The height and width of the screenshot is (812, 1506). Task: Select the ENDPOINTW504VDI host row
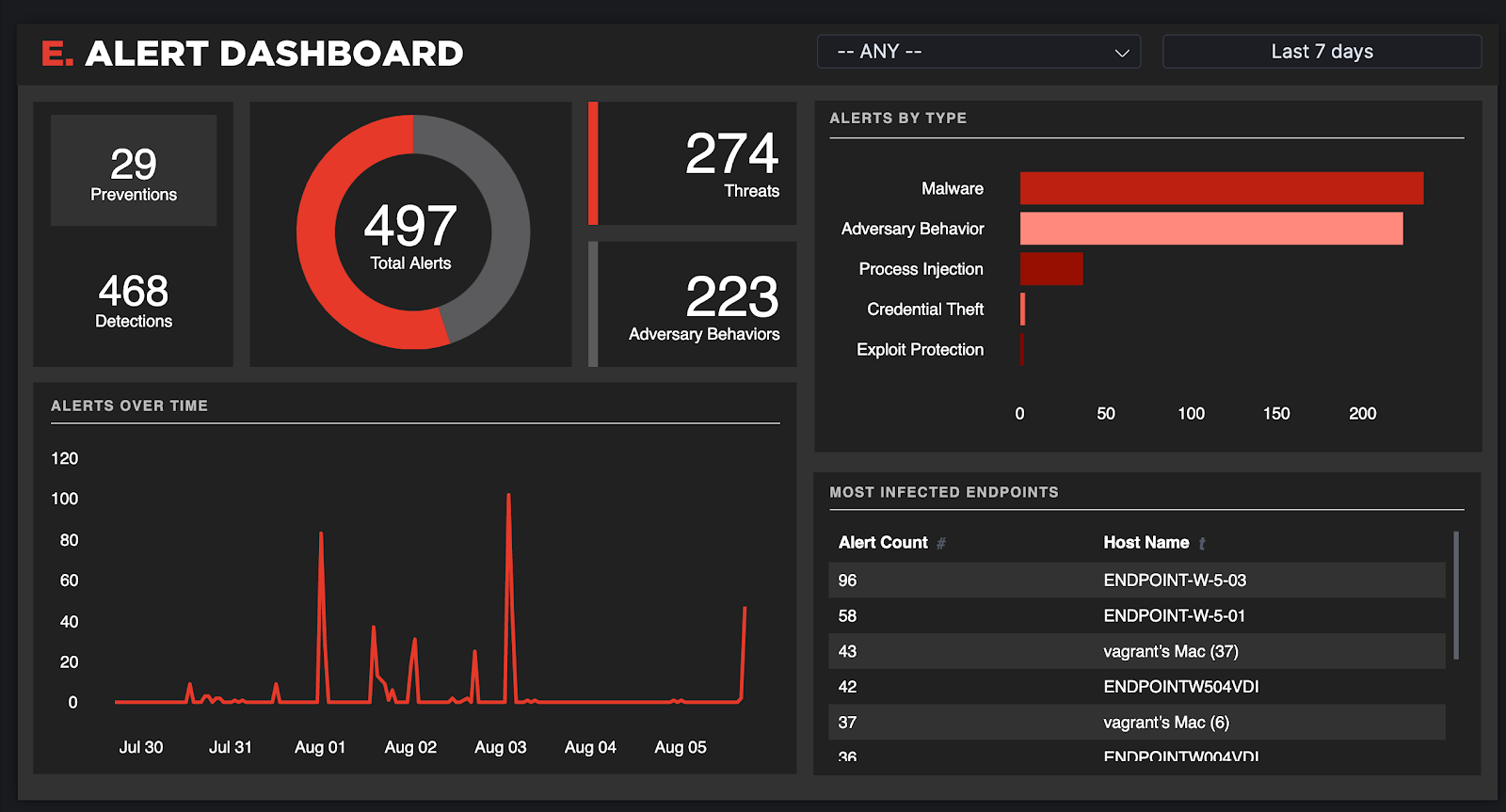click(x=1137, y=687)
